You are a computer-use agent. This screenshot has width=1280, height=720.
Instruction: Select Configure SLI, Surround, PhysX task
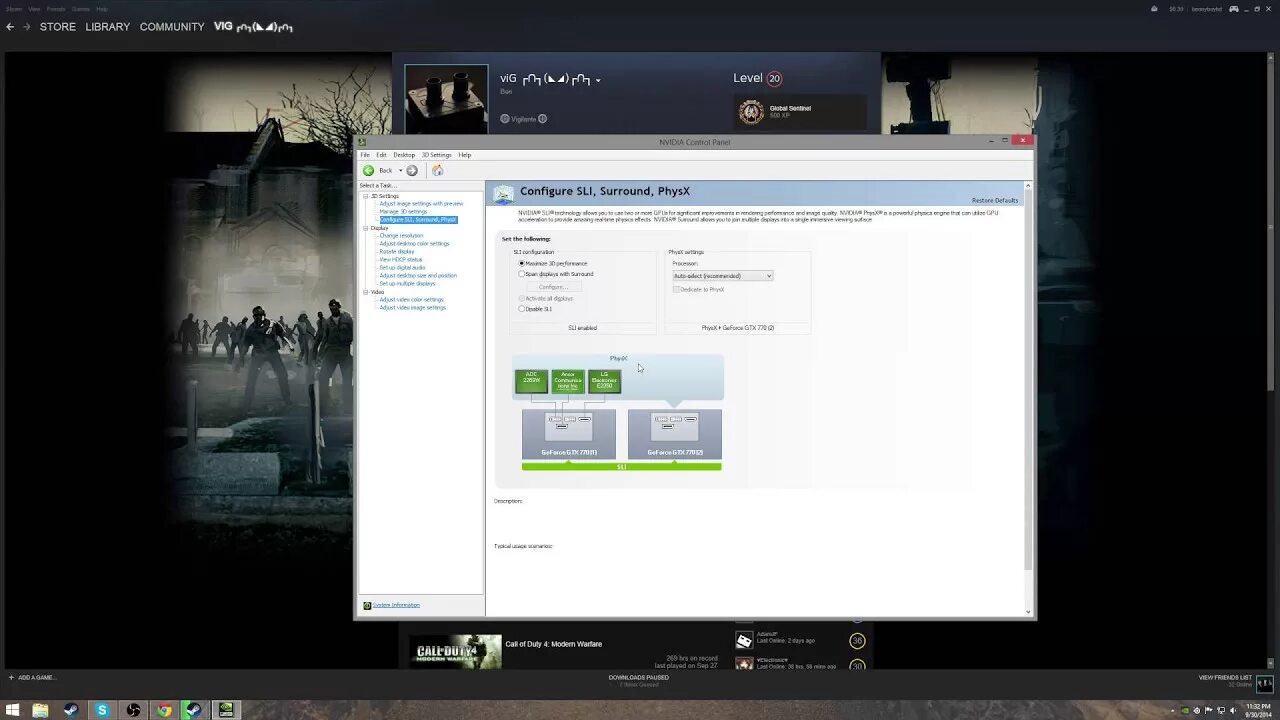(417, 220)
